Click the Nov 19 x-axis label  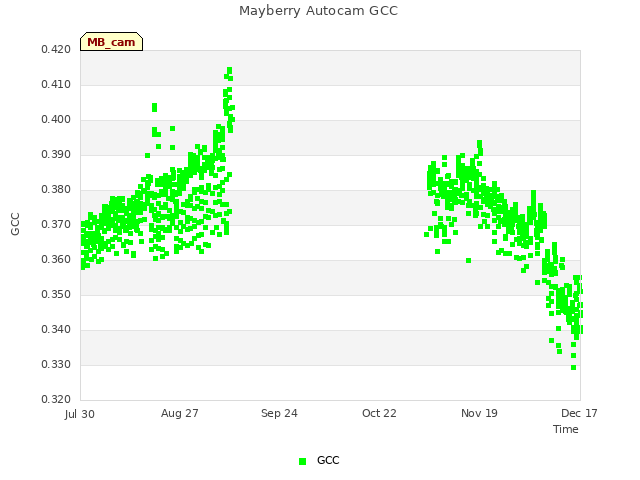[479, 413]
